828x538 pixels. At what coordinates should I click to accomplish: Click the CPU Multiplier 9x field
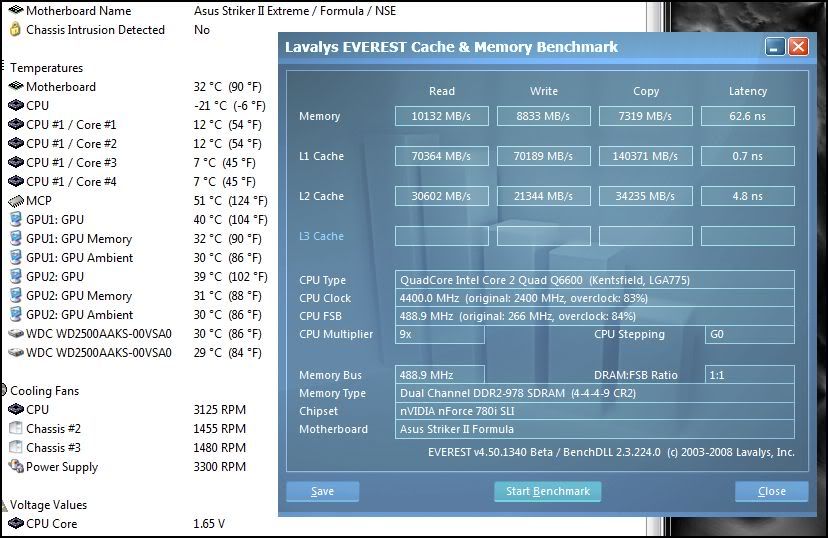click(439, 334)
